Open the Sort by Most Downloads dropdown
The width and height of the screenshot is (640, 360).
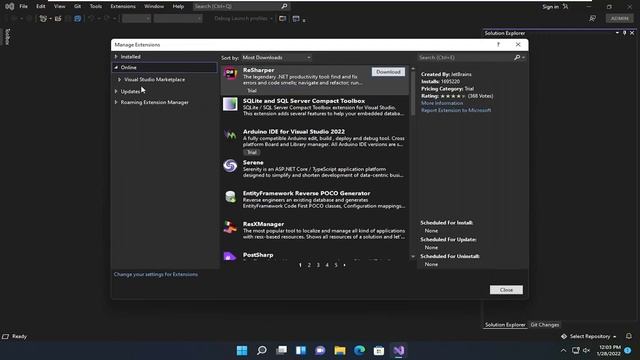276,58
